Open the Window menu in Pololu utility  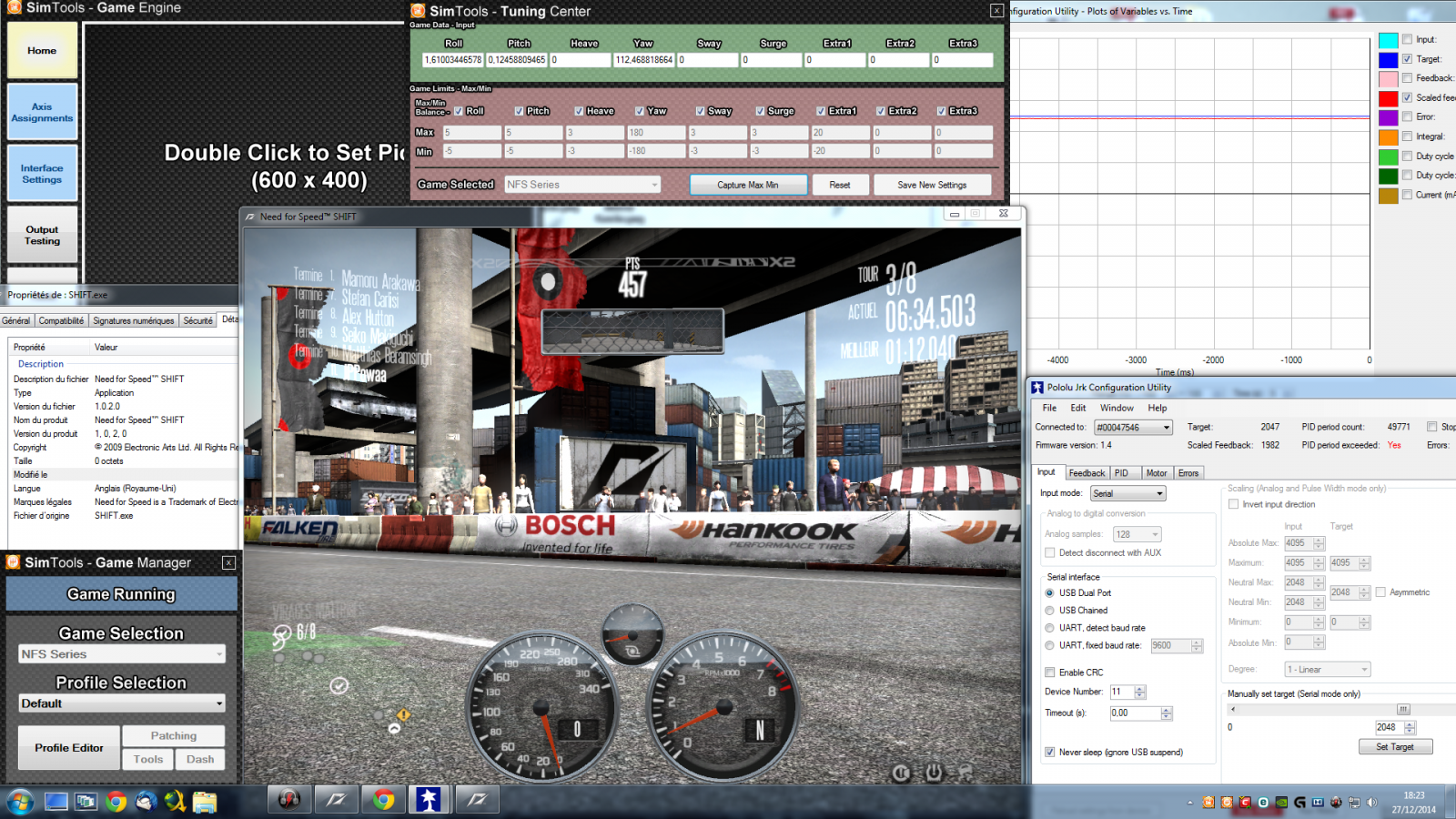coord(1117,408)
